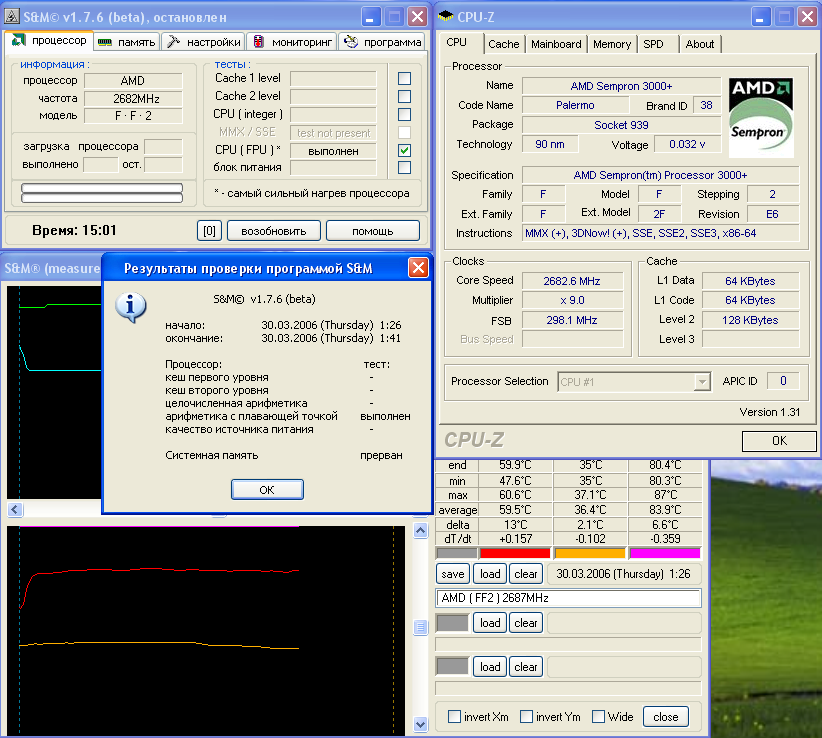
Task: Click the FSB 298.1 MHz value
Action: (x=572, y=320)
